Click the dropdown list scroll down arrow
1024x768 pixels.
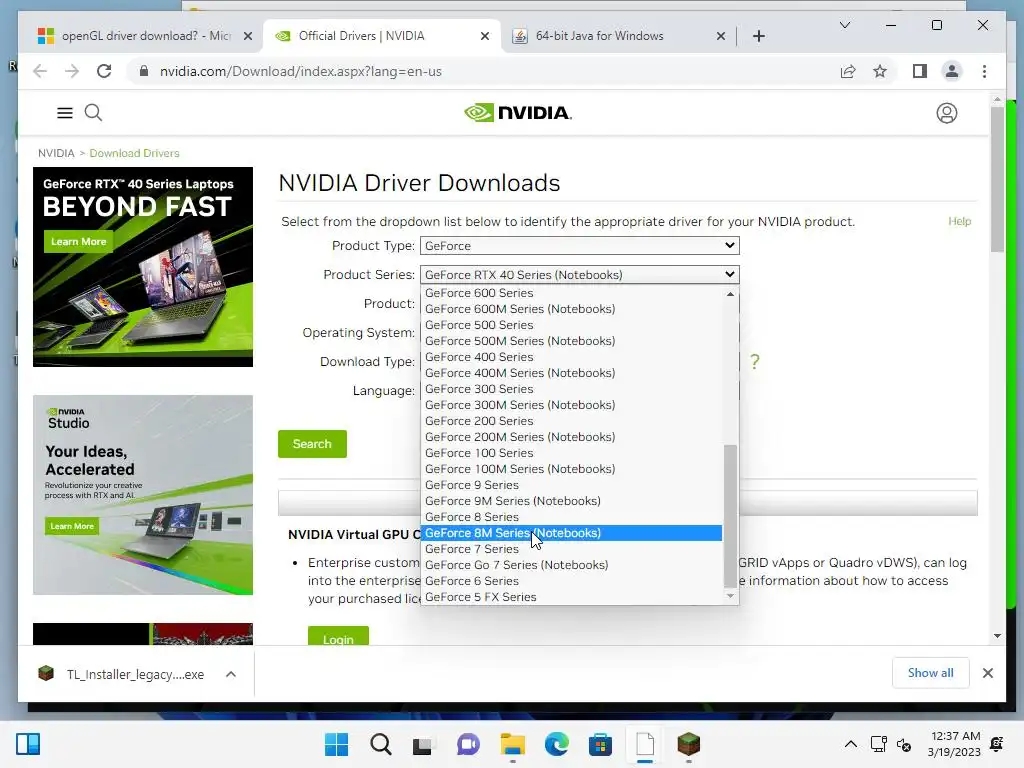[x=730, y=596]
